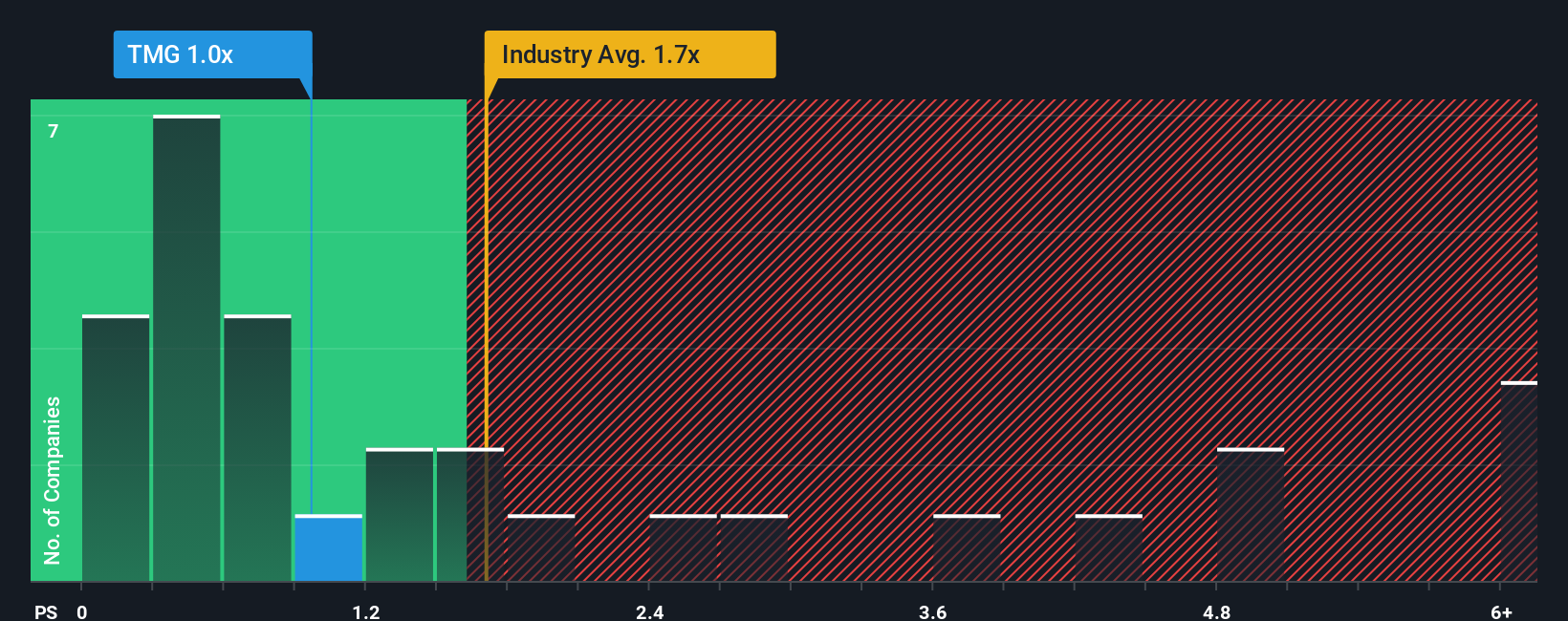Click the bar starting at PS 3.6
This screenshot has width=1568, height=621.
[967, 547]
